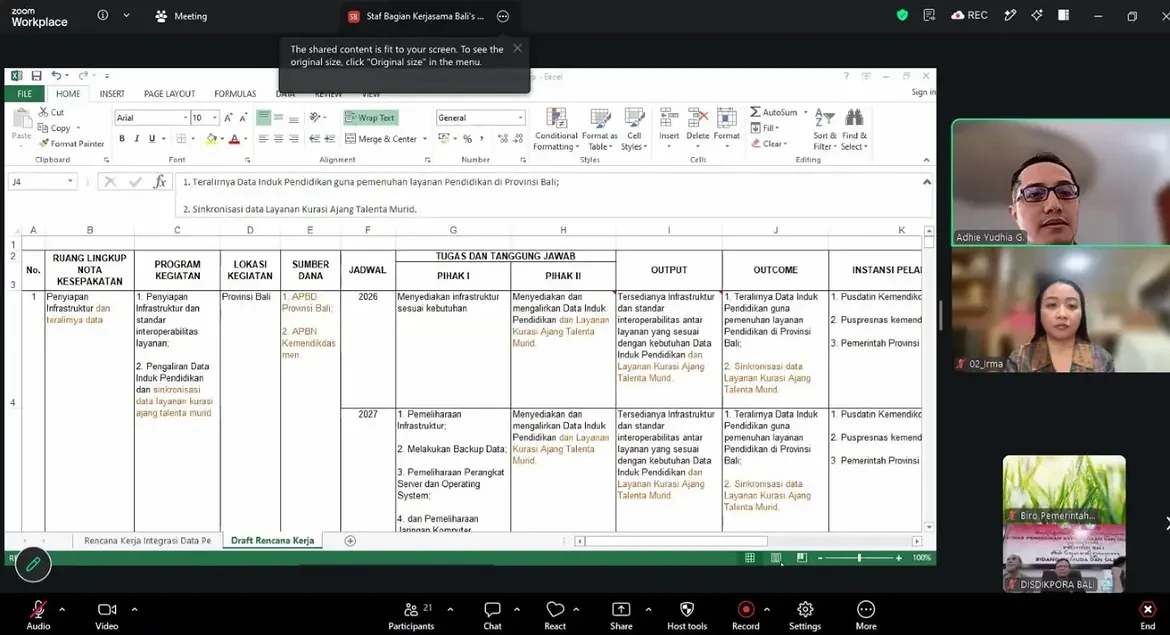Pick the red font color swatch
Viewport: 1170px width, 635px height.
tap(234, 139)
